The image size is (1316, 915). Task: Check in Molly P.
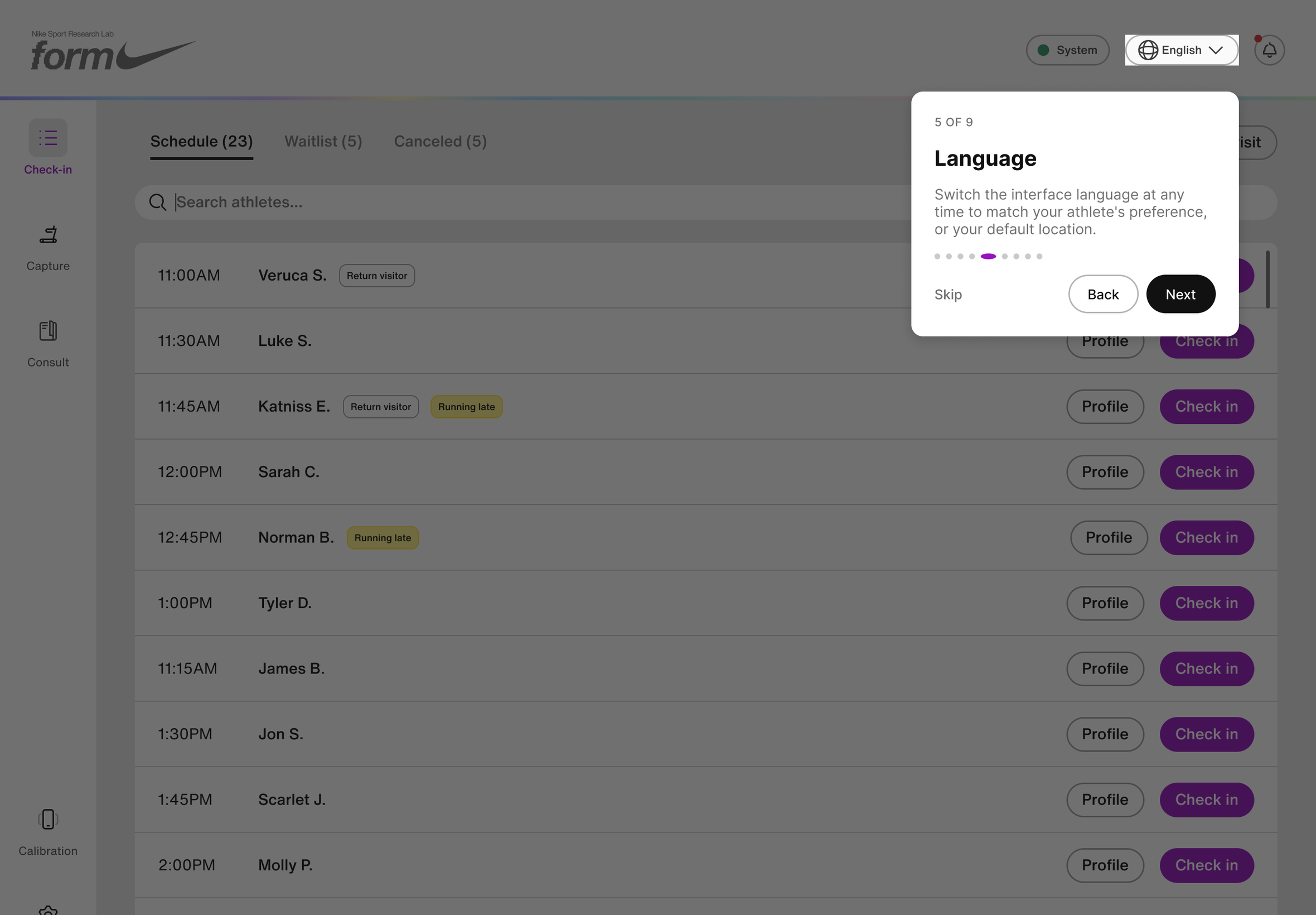pos(1207,865)
